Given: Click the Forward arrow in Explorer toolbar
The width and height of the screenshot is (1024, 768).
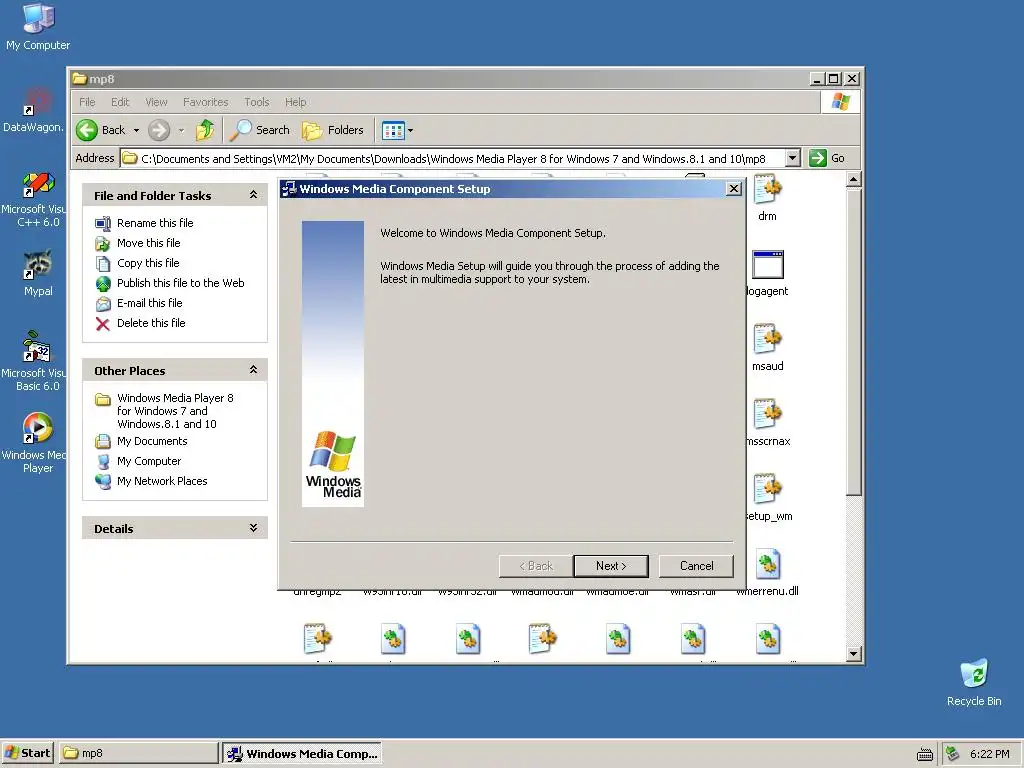Looking at the screenshot, I should click(159, 130).
